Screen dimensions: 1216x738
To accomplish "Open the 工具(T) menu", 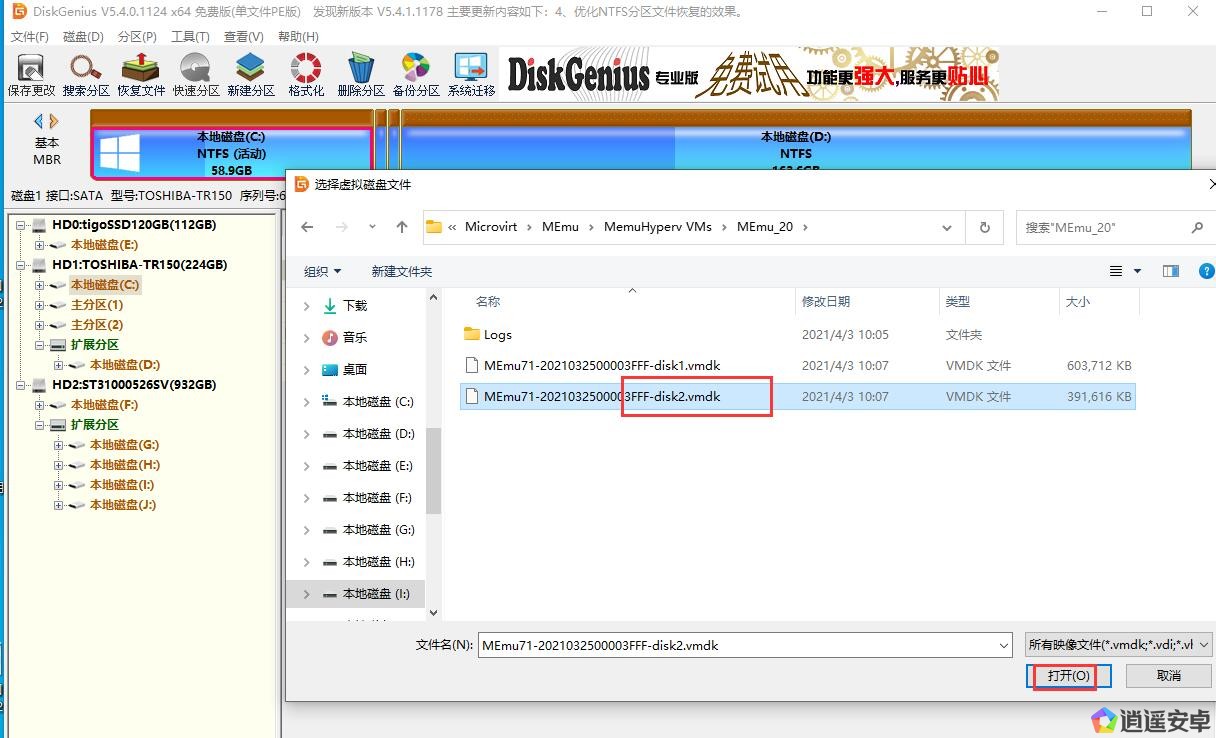I will click(190, 37).
